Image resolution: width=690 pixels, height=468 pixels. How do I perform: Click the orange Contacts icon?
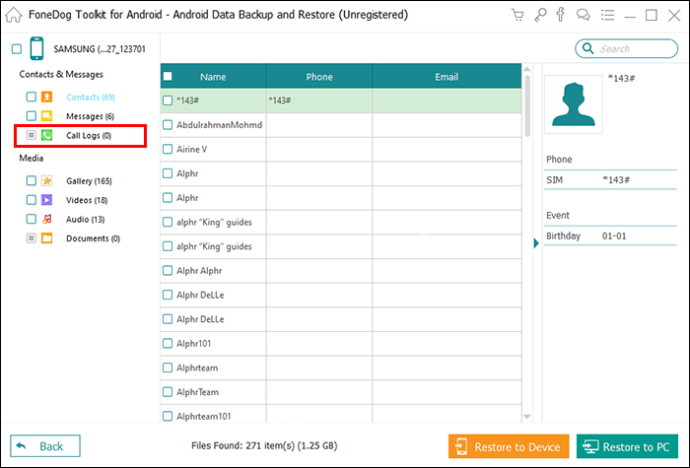[47, 97]
